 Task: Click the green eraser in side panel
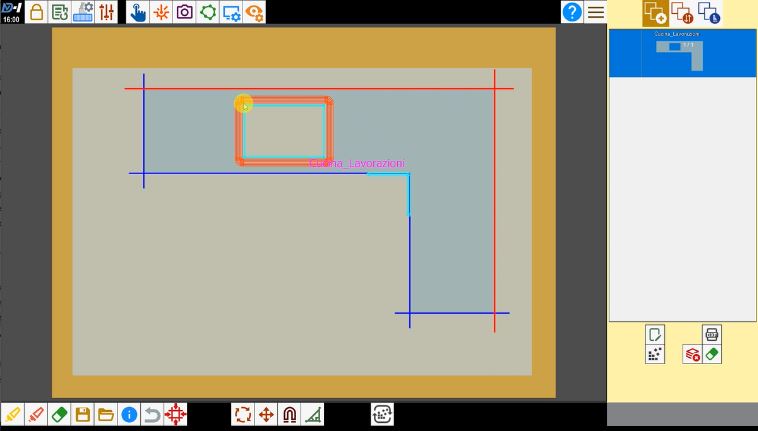point(712,354)
